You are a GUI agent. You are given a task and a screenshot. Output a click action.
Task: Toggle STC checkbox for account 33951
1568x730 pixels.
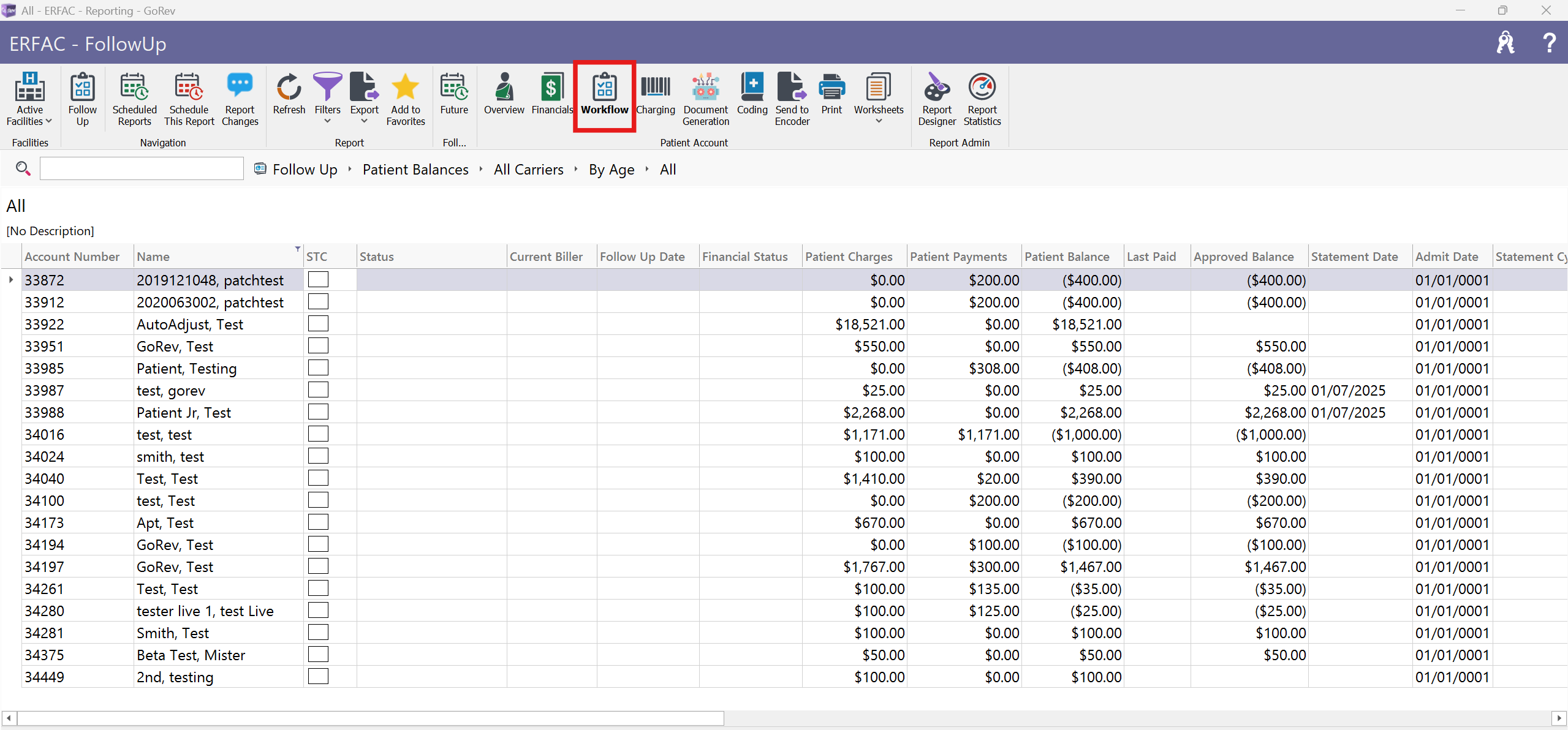click(x=318, y=346)
